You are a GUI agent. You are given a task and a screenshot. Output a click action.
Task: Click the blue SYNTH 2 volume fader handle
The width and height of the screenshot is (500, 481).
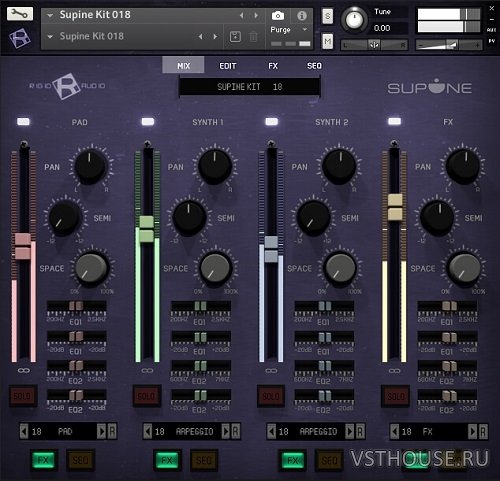point(271,249)
